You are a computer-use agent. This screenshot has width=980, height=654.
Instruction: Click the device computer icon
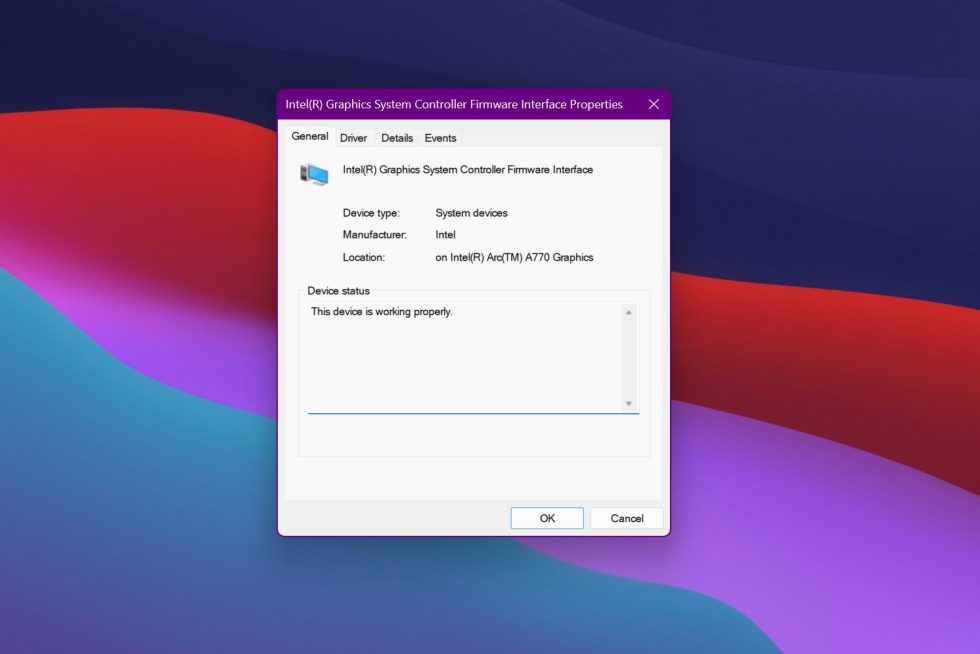coord(314,174)
